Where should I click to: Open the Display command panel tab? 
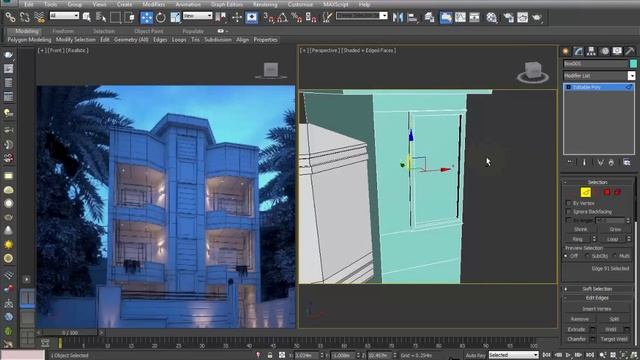(x=617, y=51)
